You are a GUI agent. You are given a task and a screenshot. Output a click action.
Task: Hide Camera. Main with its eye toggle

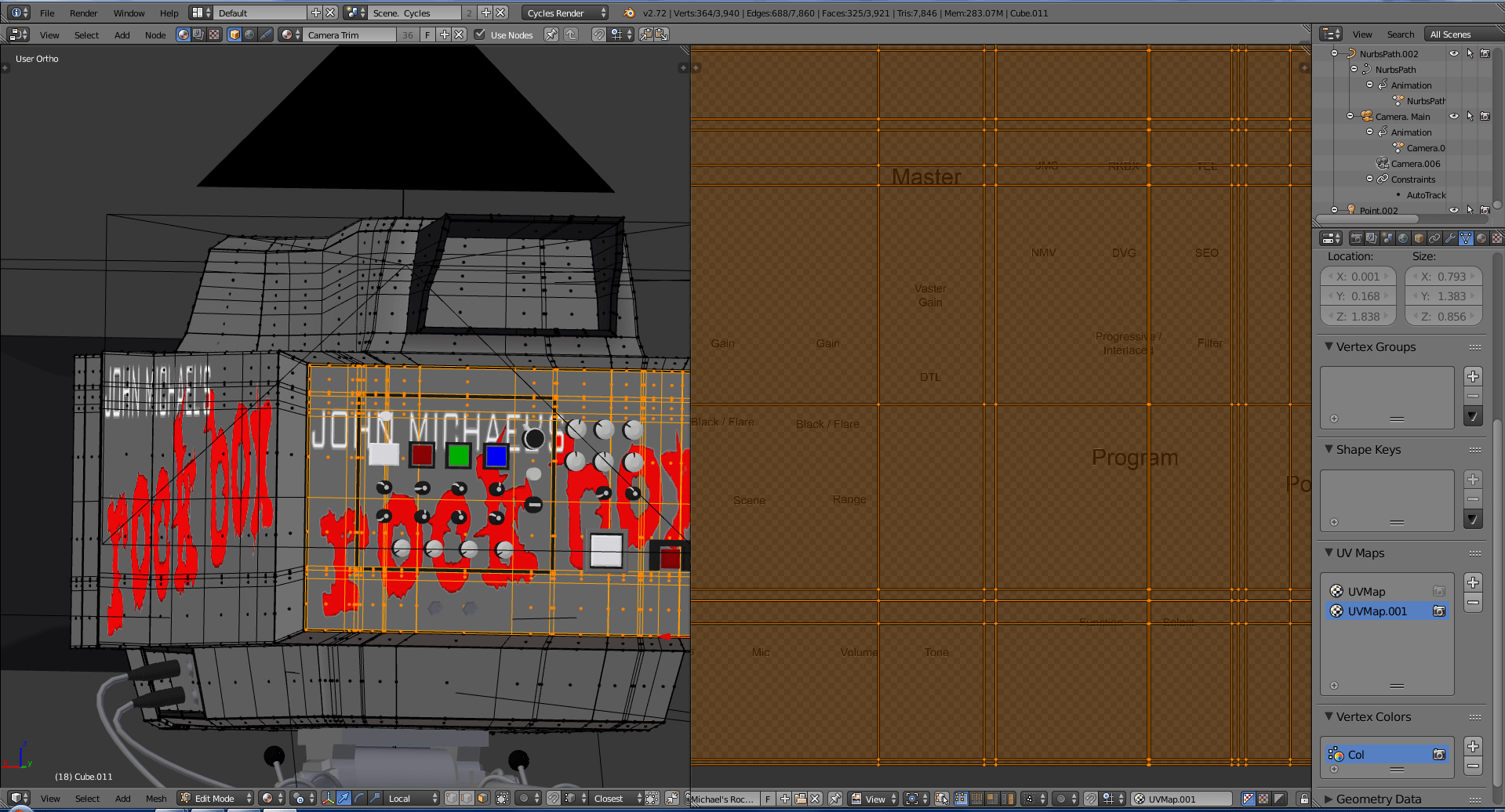click(x=1453, y=116)
